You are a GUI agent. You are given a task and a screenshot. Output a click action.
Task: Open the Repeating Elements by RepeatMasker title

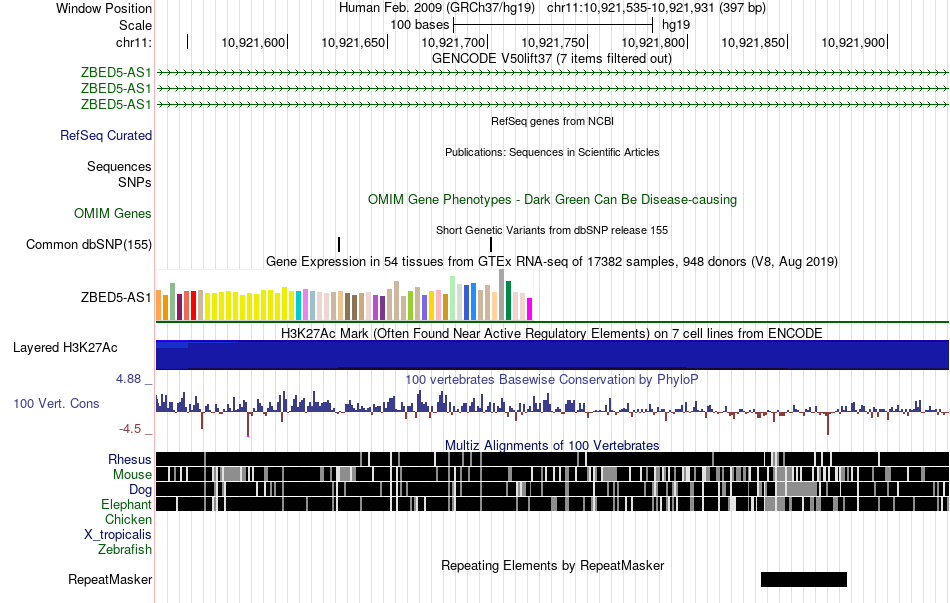(x=552, y=565)
